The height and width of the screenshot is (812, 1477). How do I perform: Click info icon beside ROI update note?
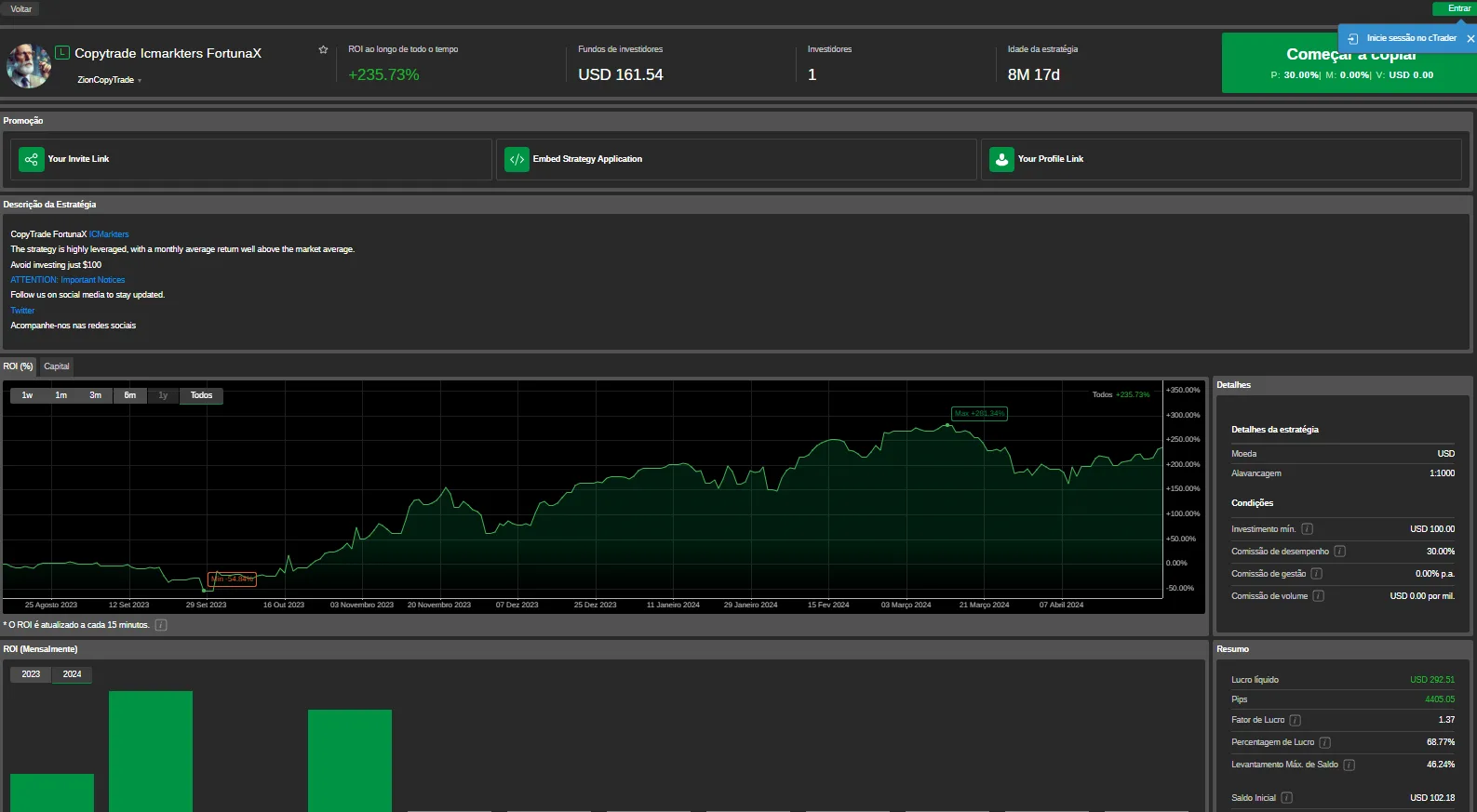[160, 625]
